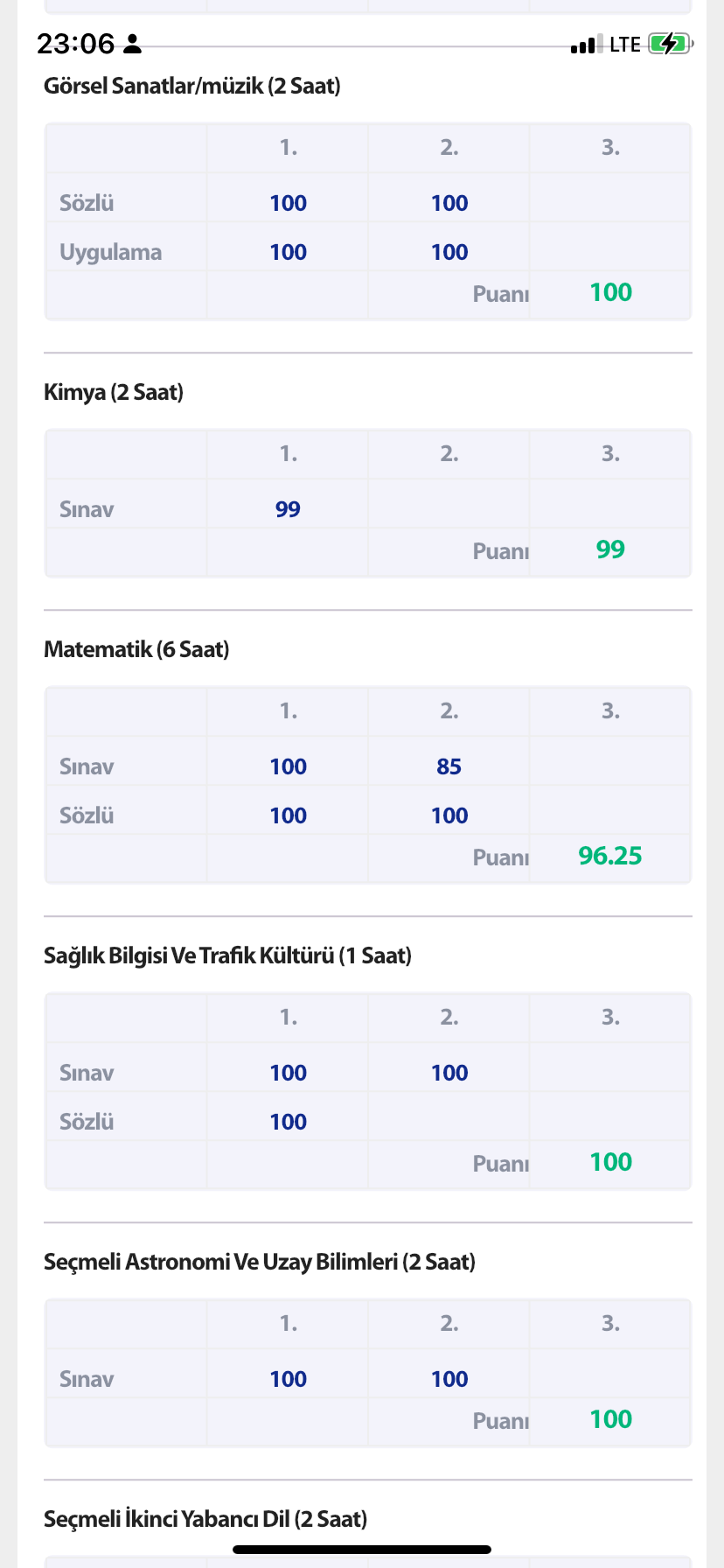Tap the battery charging icon
724x1568 pixels.
tap(670, 44)
